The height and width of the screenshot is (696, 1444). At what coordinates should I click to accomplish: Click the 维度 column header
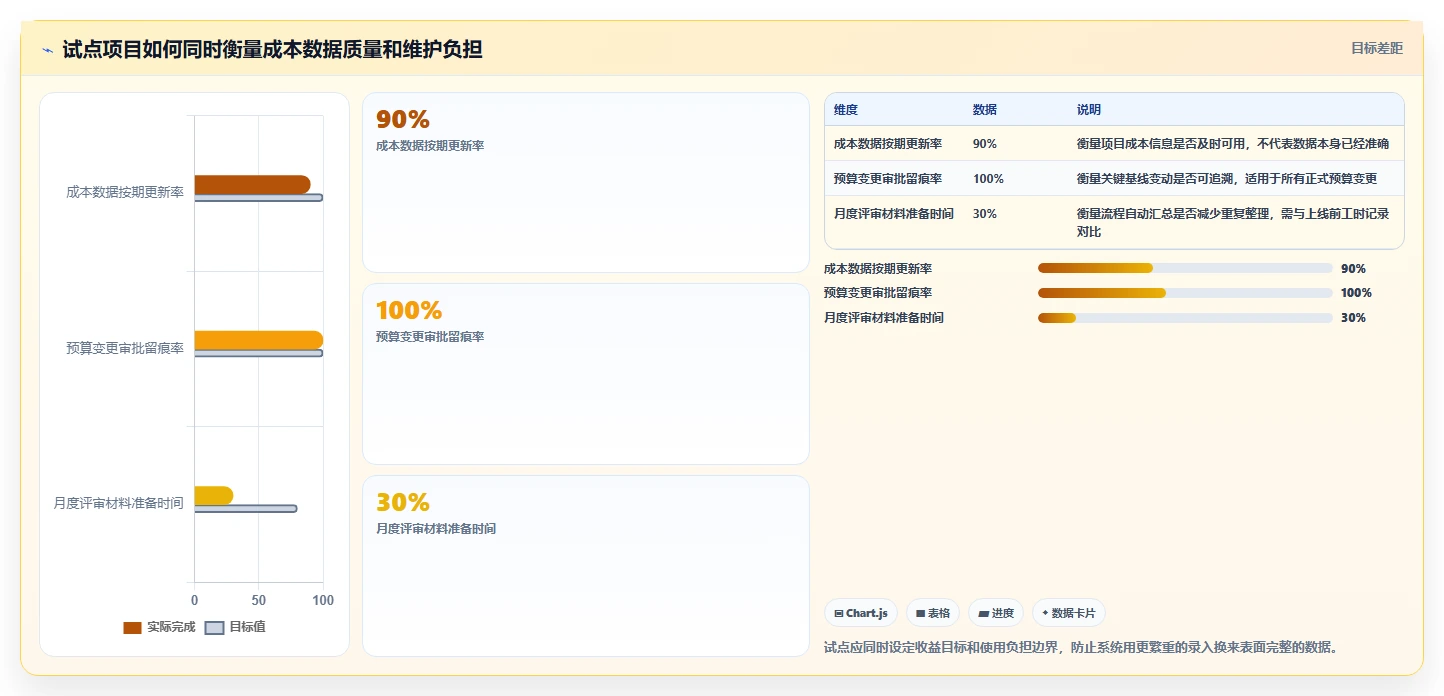846,110
